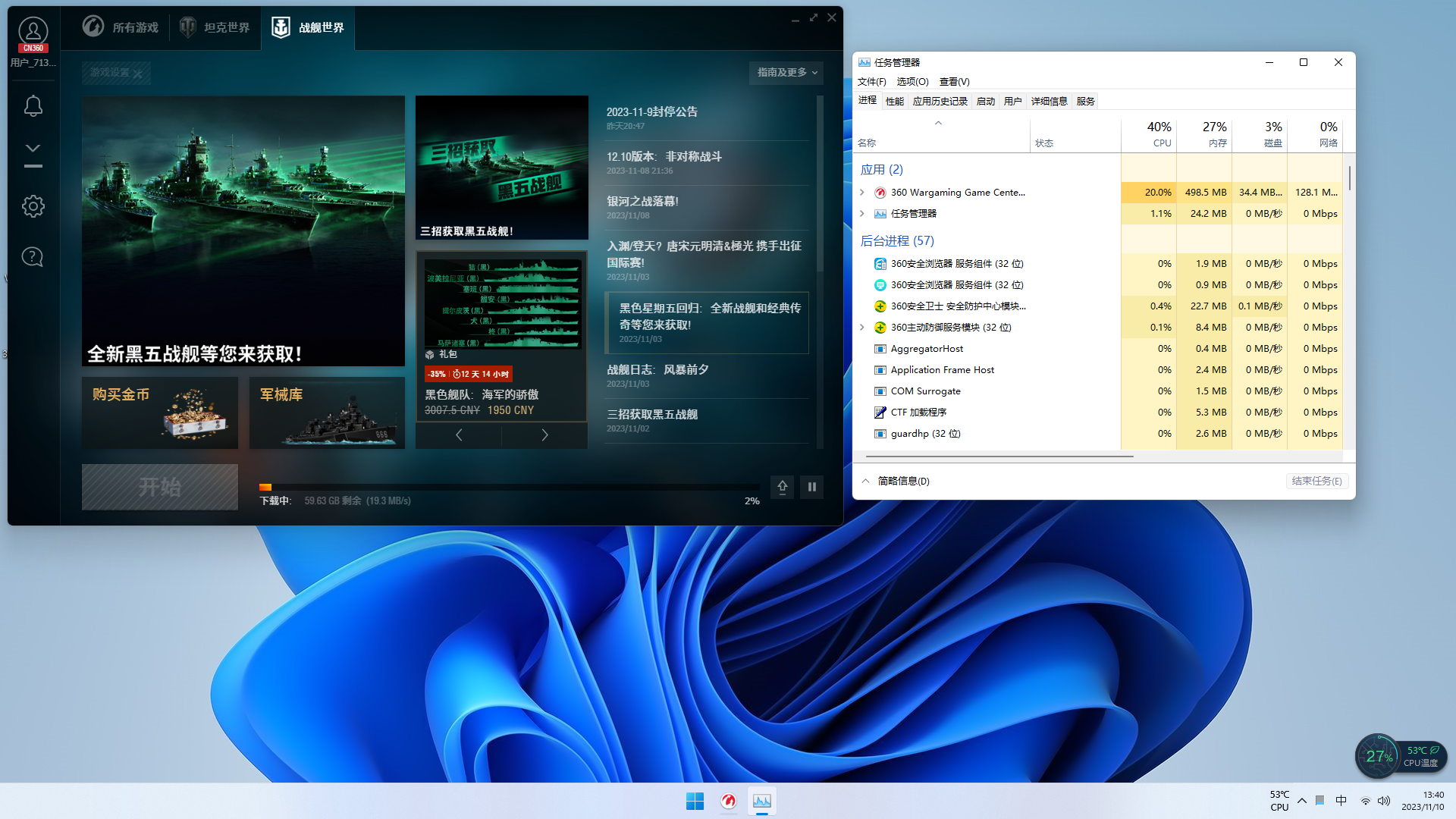Open 指南及更多 dropdown
Screen dimensions: 1456x819
click(786, 72)
